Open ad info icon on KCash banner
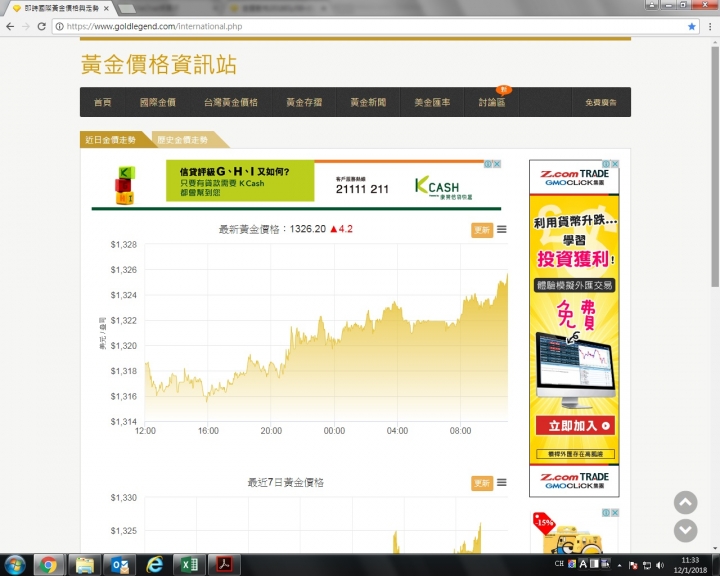 489,164
